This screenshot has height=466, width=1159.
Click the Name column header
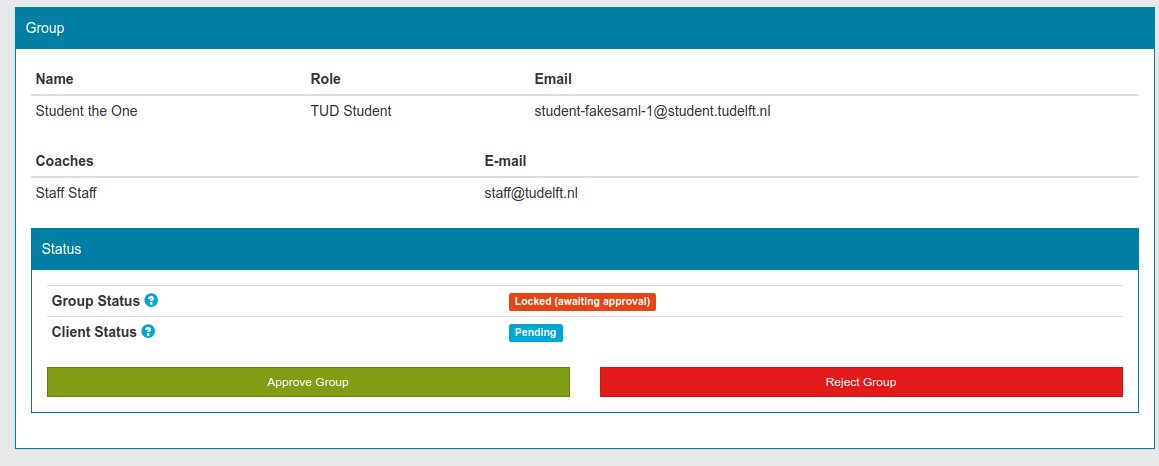(x=55, y=79)
